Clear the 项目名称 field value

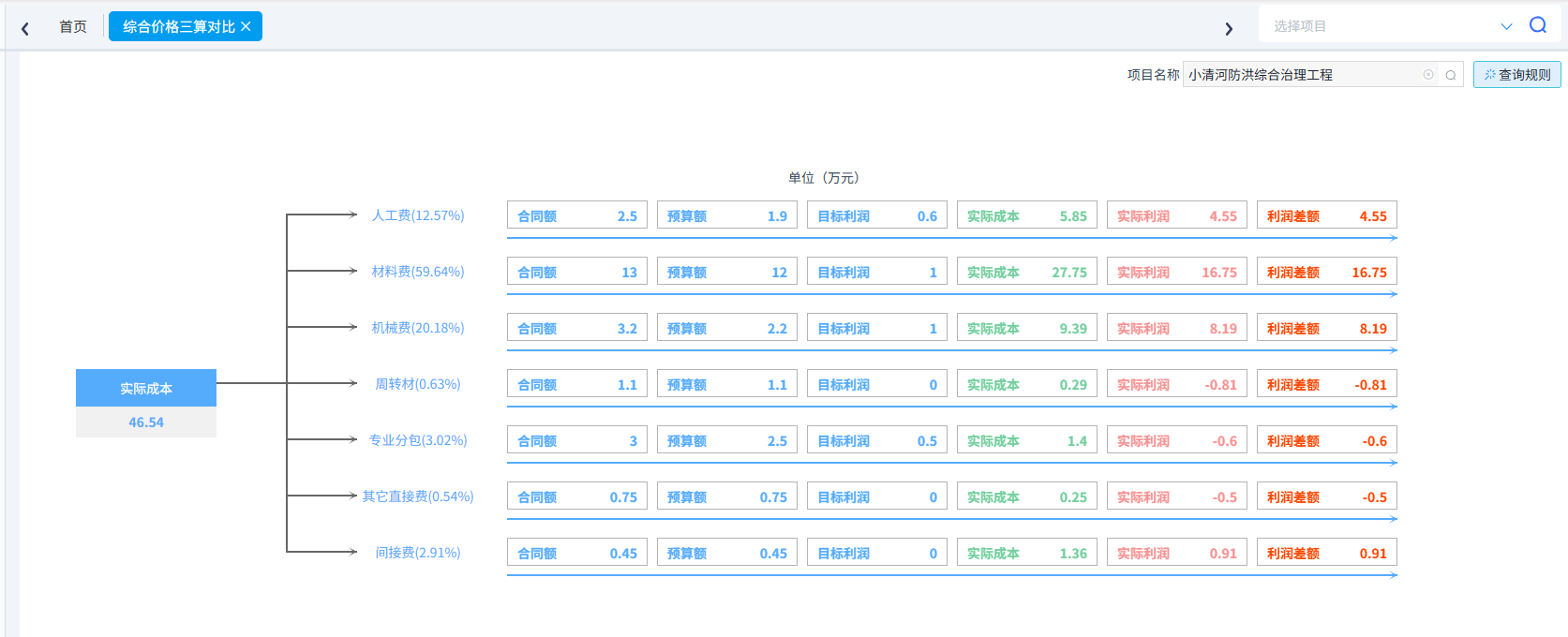[1428, 75]
